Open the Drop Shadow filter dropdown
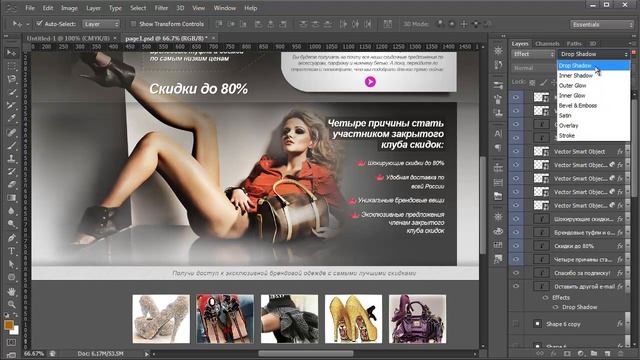 point(593,54)
